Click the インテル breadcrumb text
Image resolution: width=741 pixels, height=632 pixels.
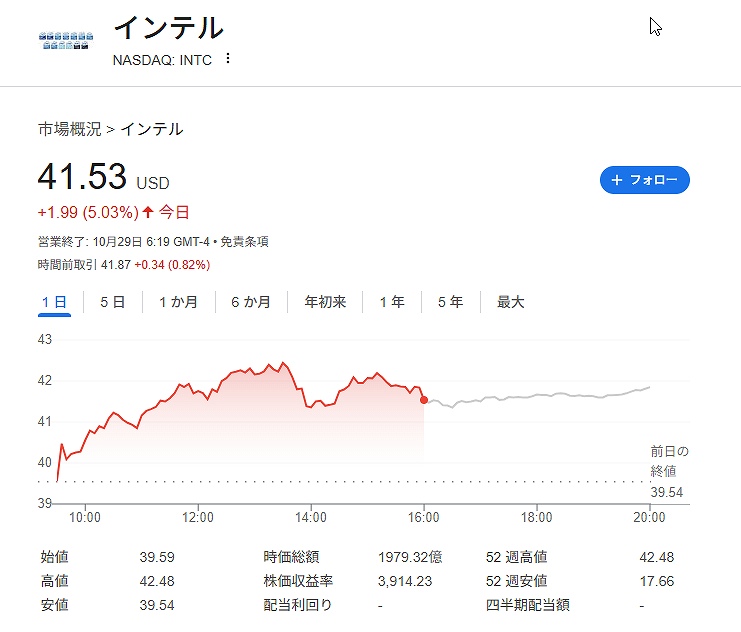click(152, 129)
